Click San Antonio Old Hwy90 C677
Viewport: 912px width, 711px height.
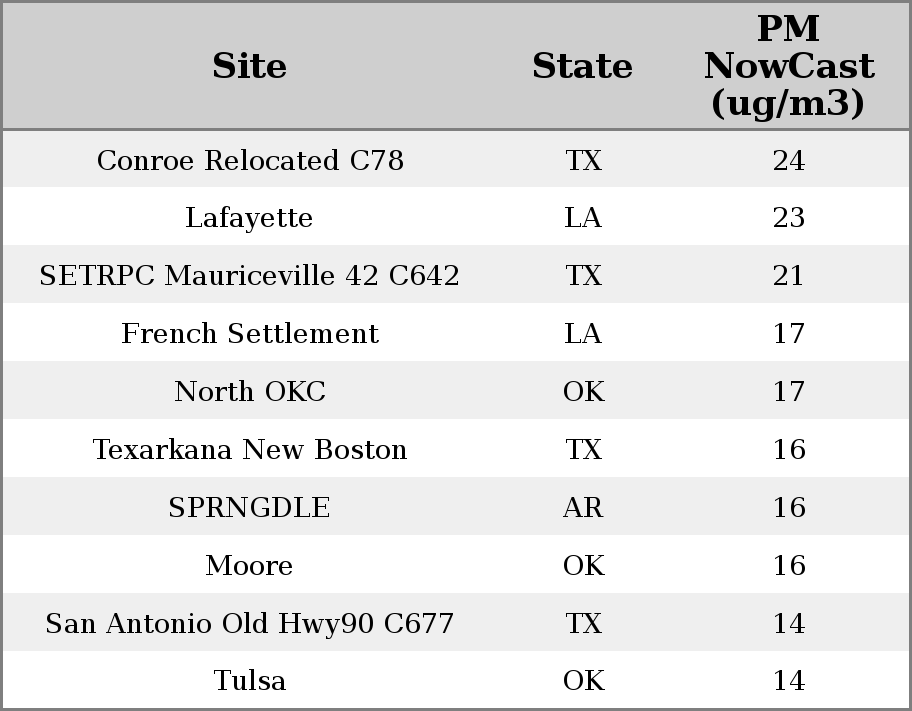point(250,624)
